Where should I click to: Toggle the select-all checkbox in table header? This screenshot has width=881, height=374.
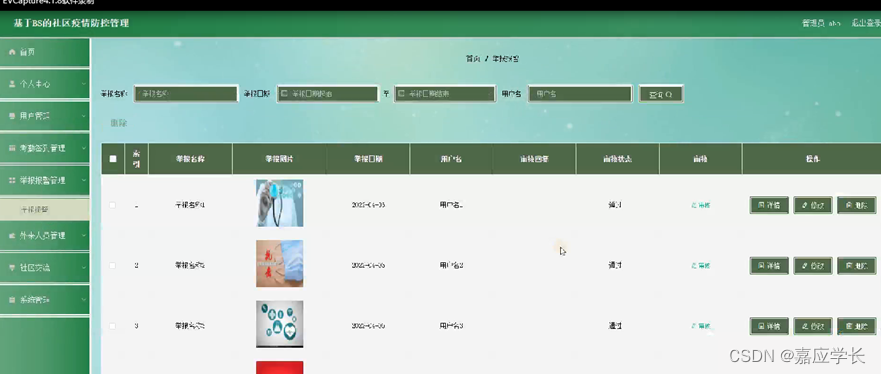pos(113,159)
